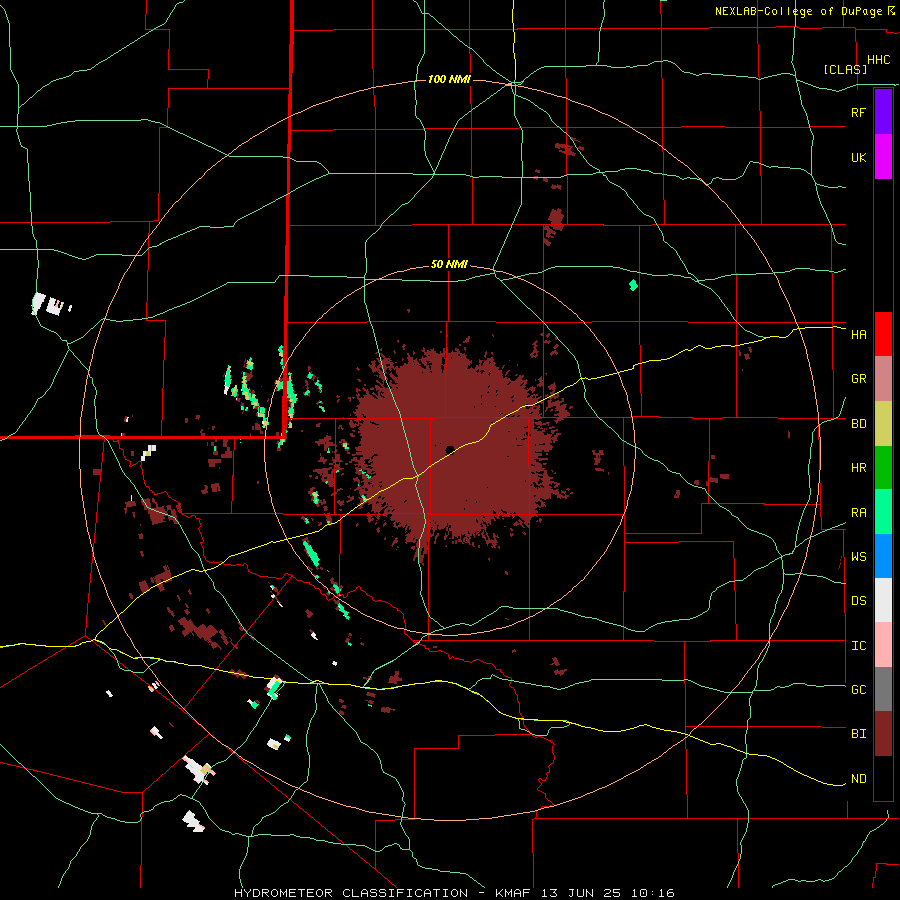Click the light green RA legend swatch

click(883, 512)
